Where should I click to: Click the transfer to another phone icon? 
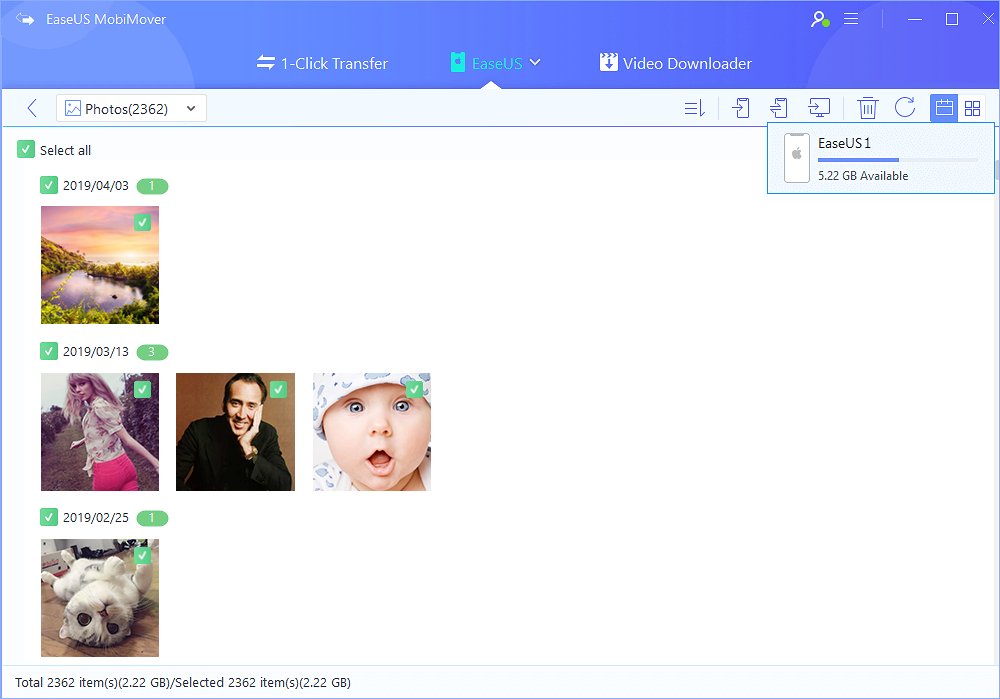point(779,108)
